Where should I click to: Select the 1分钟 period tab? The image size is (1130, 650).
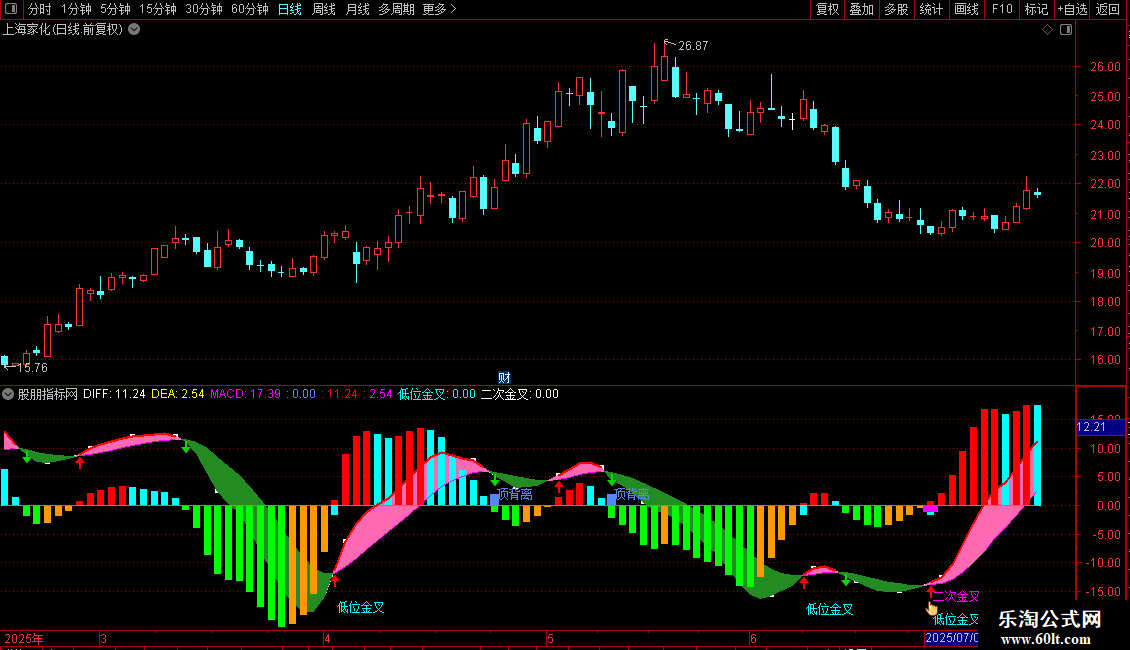76,9
